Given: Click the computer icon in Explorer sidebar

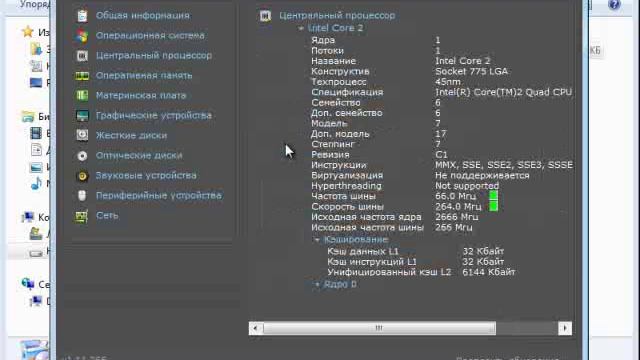Looking at the screenshot, I should (x=28, y=217).
